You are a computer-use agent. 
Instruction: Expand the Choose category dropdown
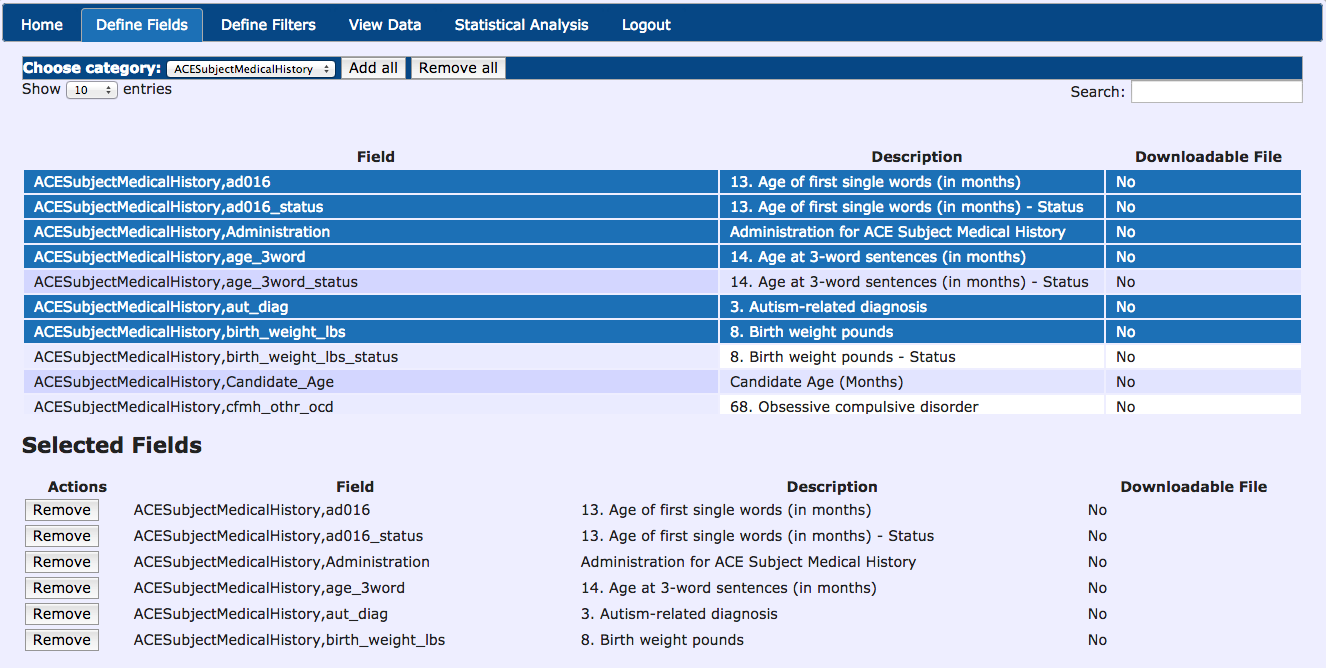click(253, 69)
